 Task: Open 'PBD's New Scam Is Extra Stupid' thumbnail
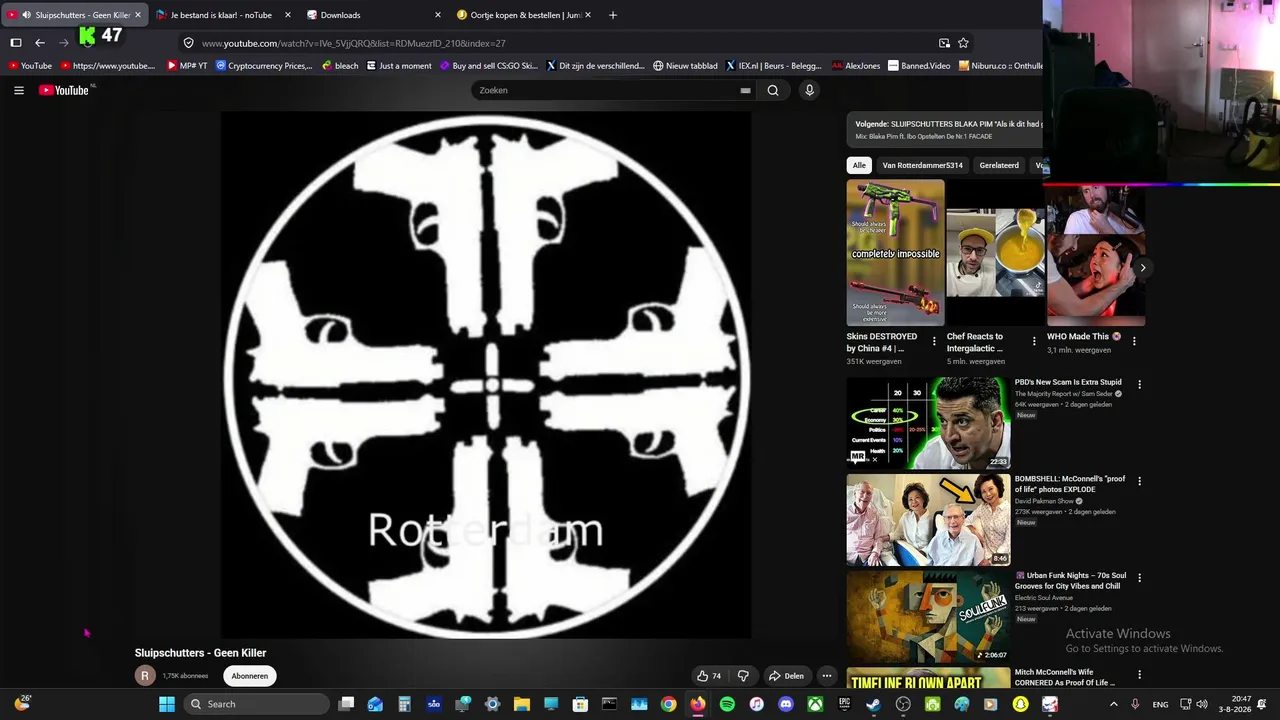pyautogui.click(x=928, y=423)
